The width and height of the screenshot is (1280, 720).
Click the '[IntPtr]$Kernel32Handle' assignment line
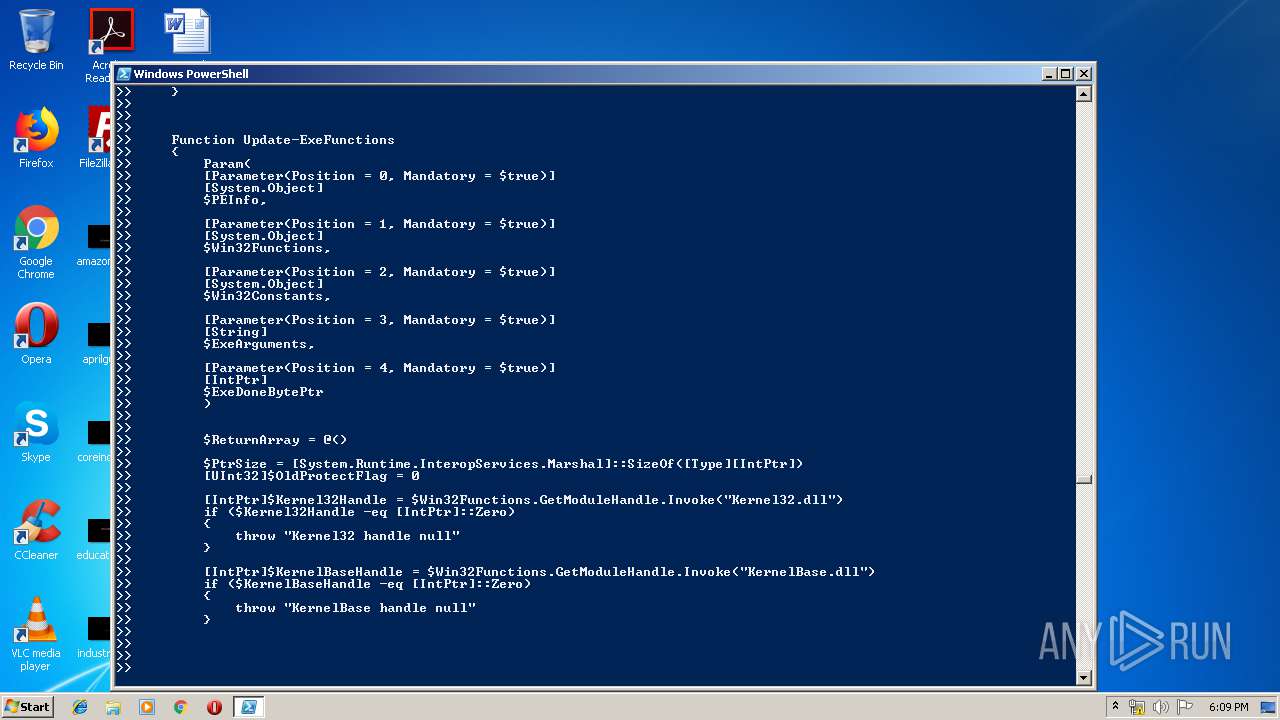[523, 500]
